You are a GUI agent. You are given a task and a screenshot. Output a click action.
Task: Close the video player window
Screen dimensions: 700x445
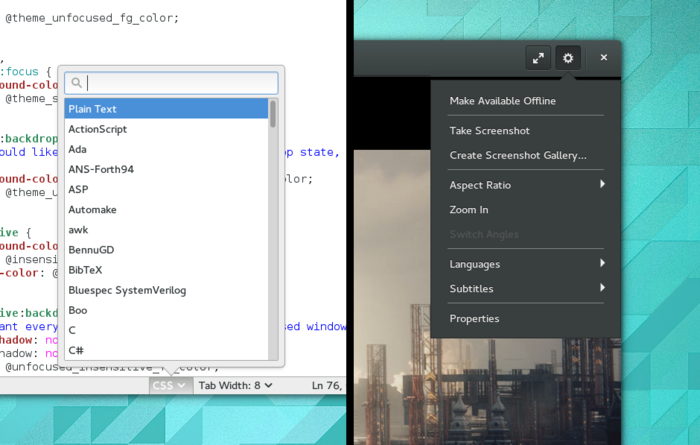[604, 58]
